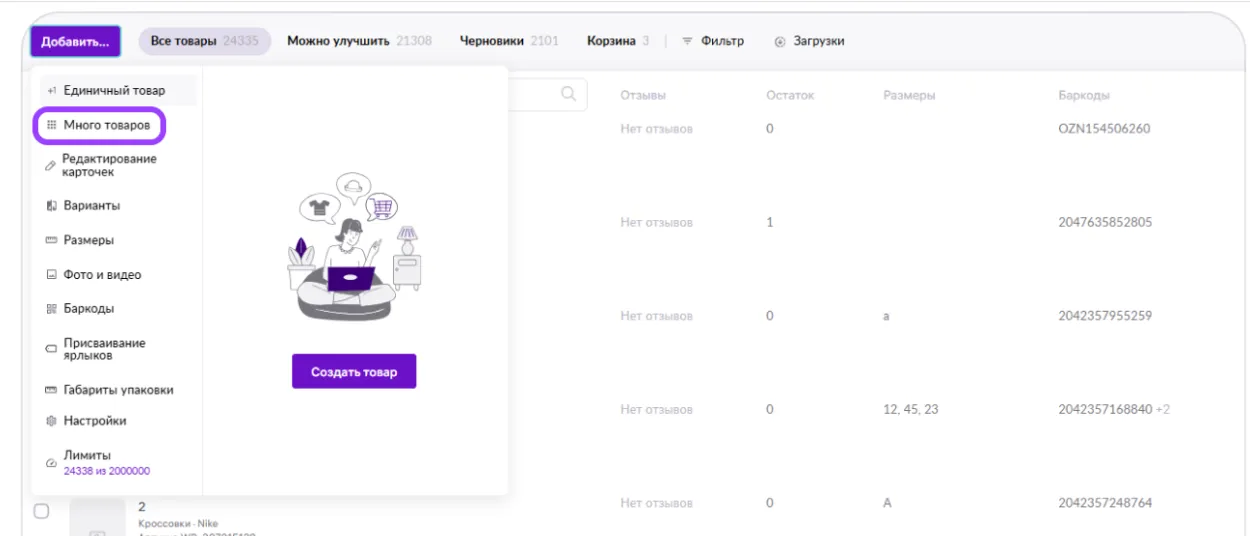The width and height of the screenshot is (1250, 536).
Task: Tick the checkbox for product row 2
Action: (x=42, y=511)
